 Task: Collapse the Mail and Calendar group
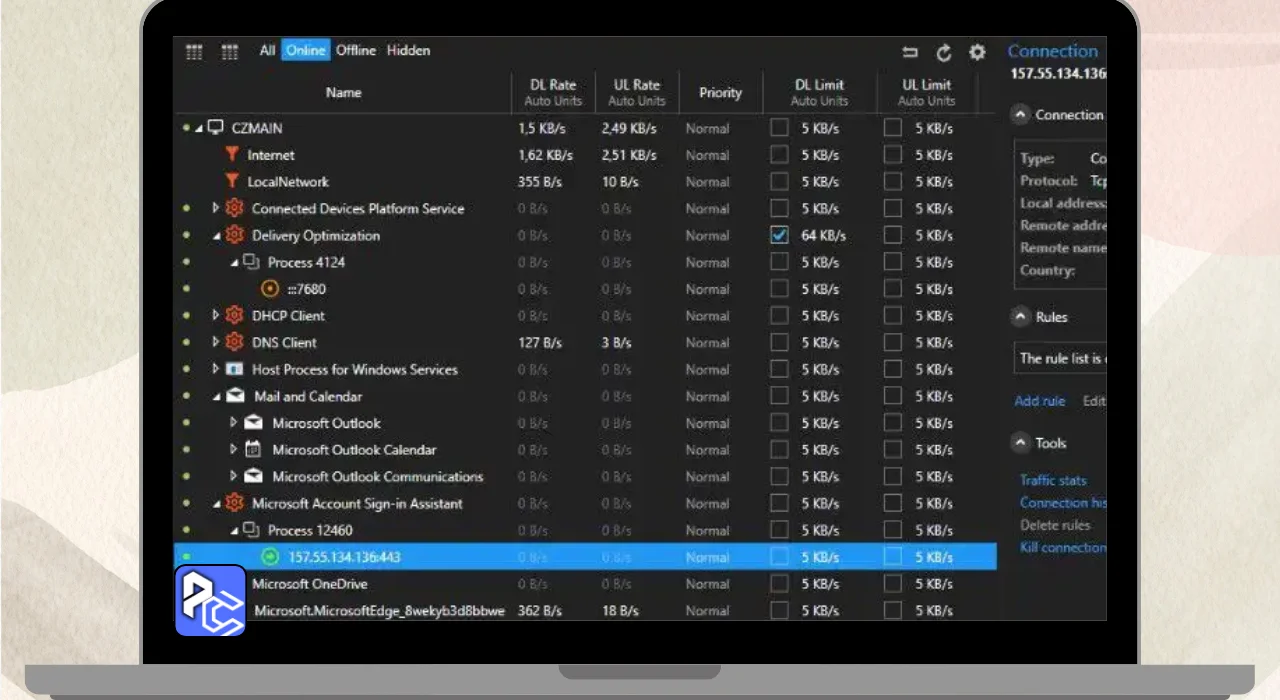(216, 397)
